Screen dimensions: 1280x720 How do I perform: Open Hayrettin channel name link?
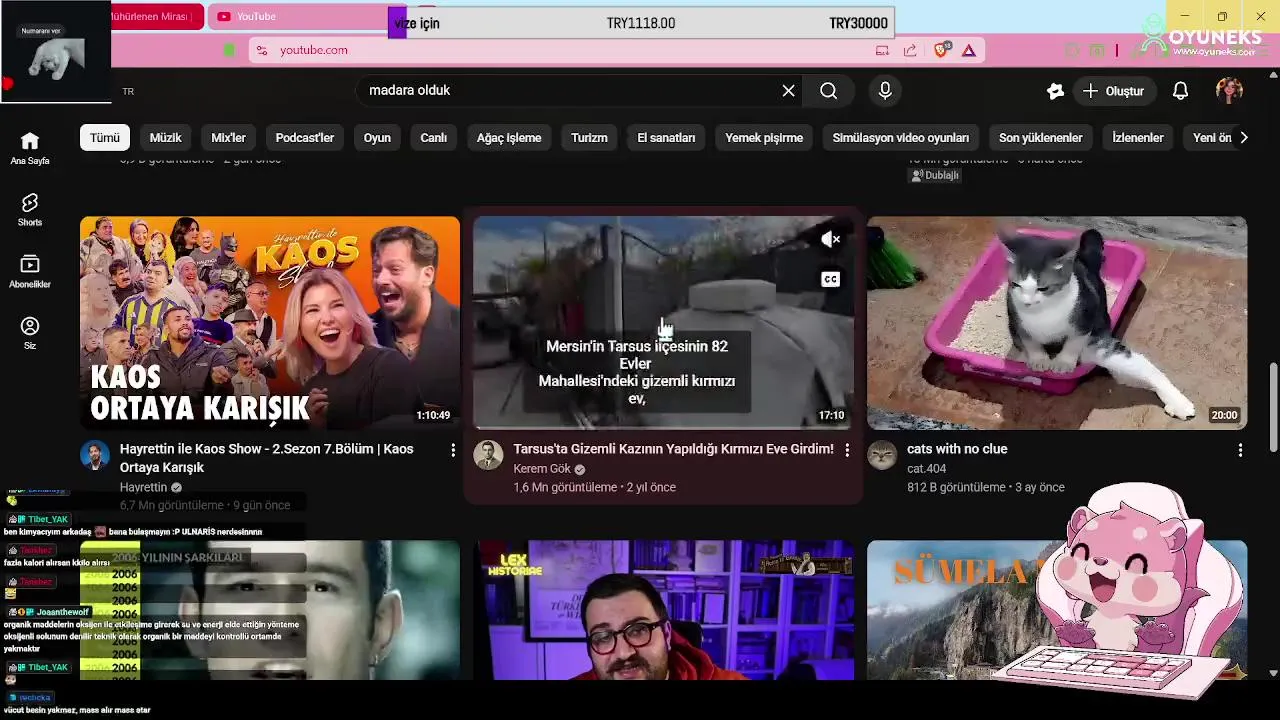(x=144, y=487)
